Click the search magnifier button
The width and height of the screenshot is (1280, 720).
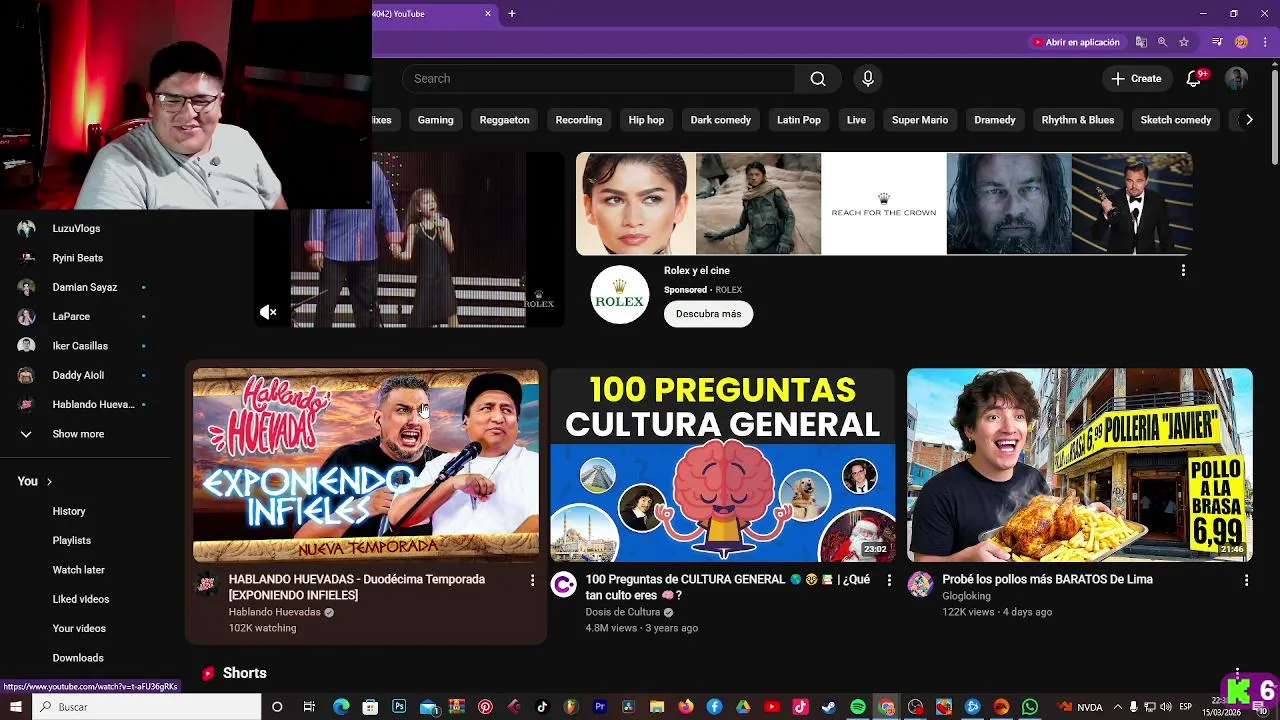click(818, 79)
